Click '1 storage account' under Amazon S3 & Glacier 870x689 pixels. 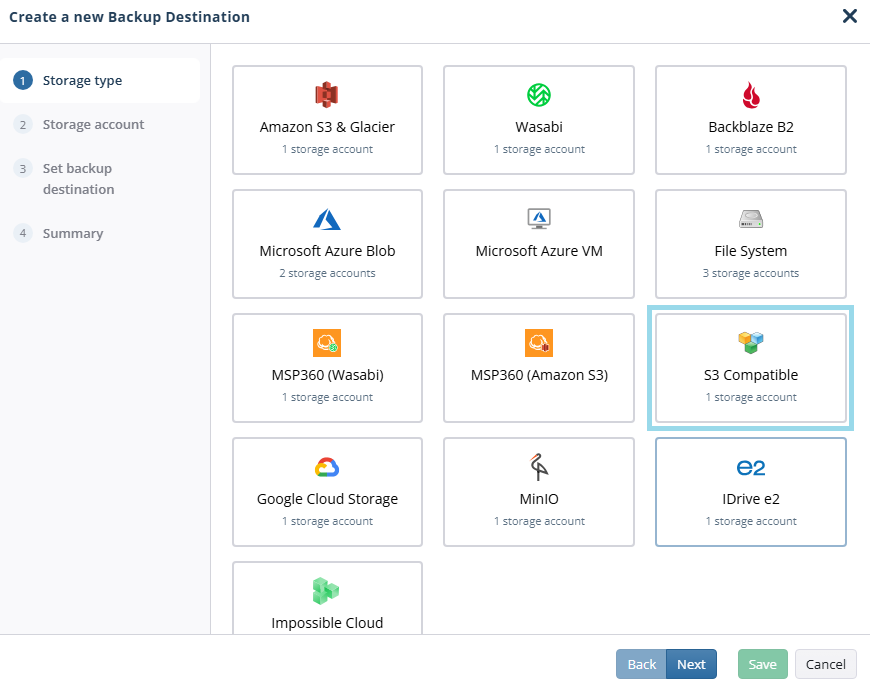(x=327, y=149)
